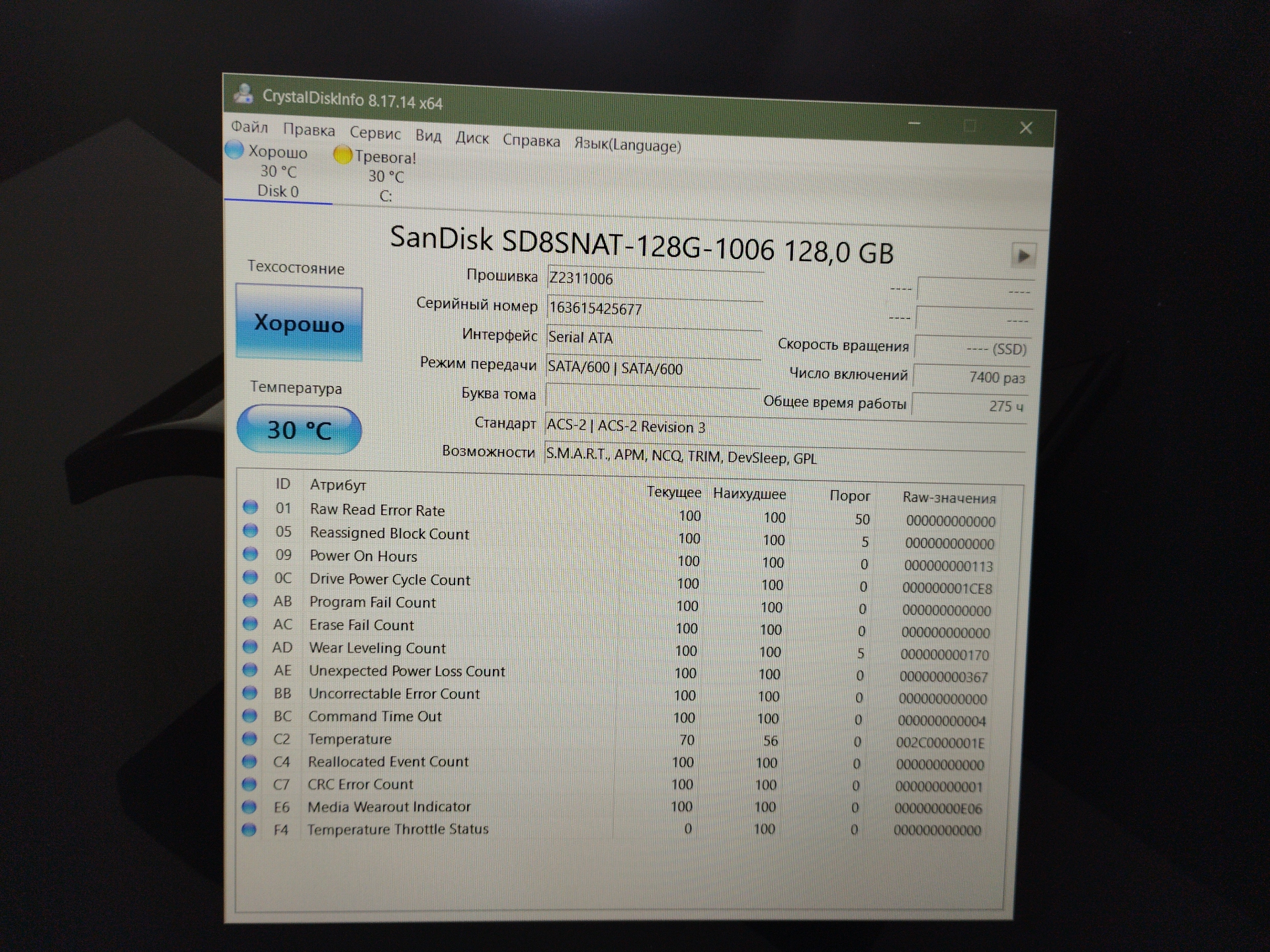Screen dimensions: 1270x952
Task: Select the Disk 0 drive tab
Action: pyautogui.click(x=278, y=171)
